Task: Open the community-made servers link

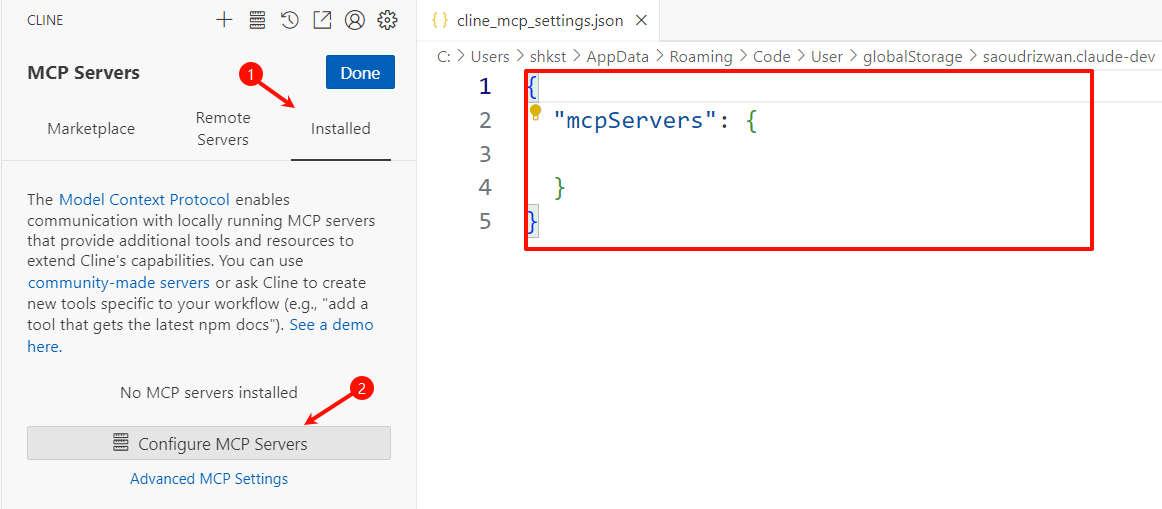Action: (119, 283)
